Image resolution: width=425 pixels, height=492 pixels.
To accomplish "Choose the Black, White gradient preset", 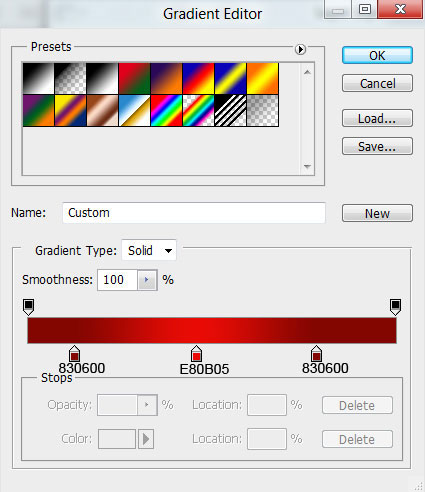I will (102, 78).
